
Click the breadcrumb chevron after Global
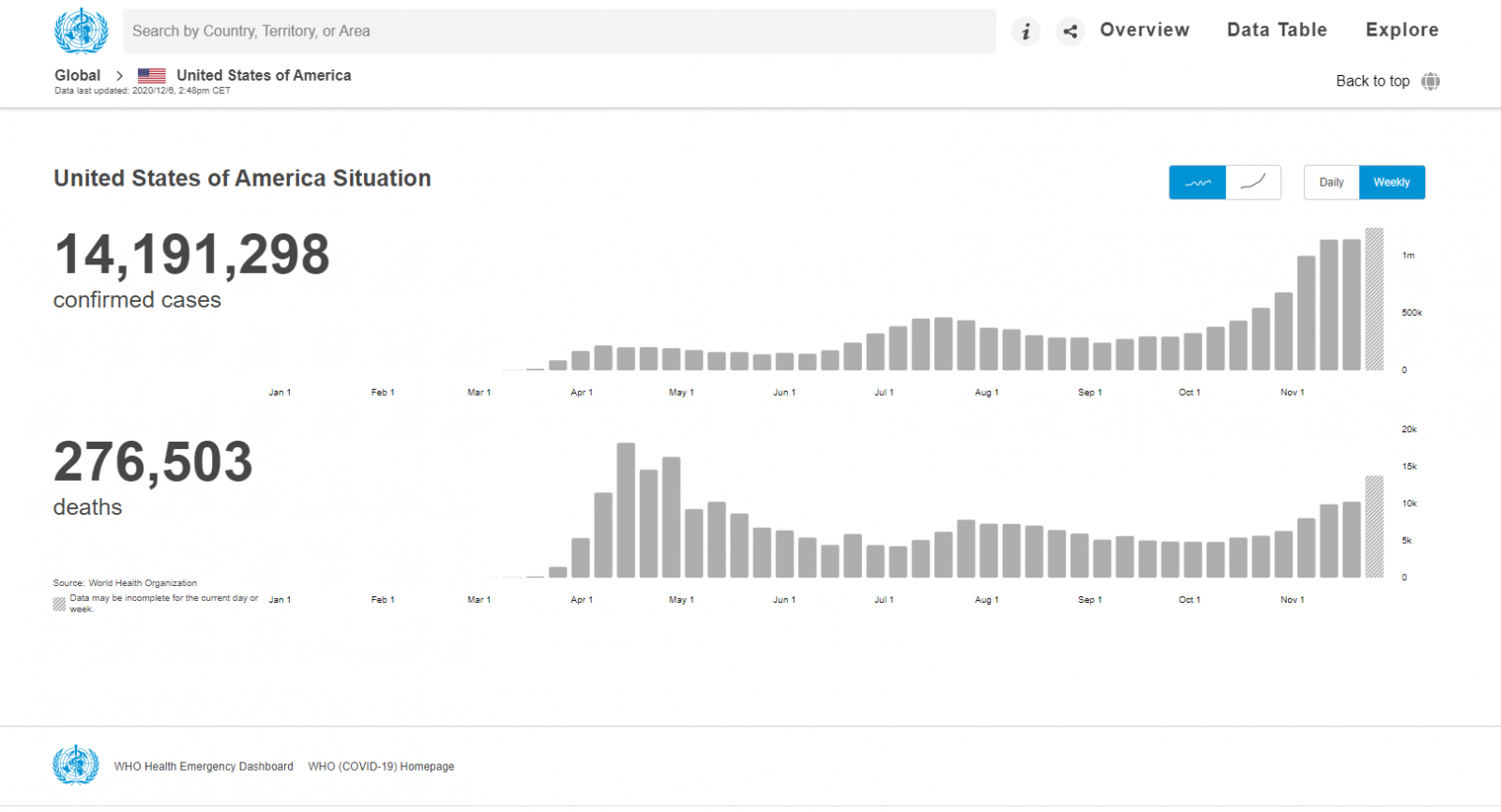coord(119,76)
